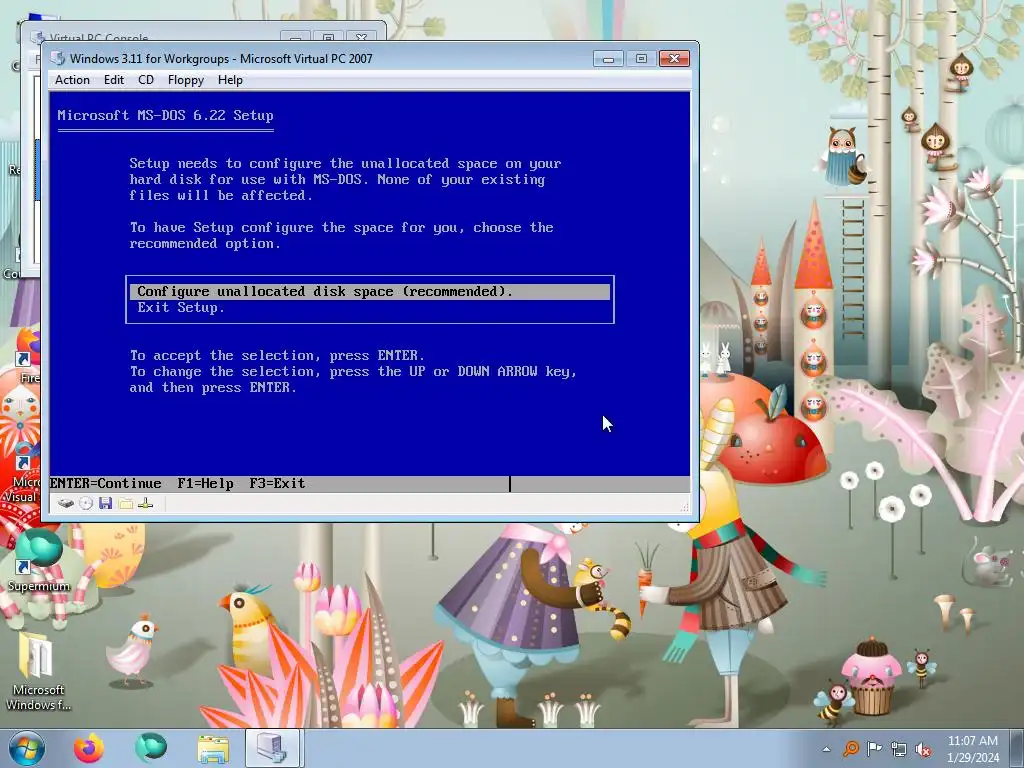
Task: Click the network adapter status icon
Action: (146, 503)
